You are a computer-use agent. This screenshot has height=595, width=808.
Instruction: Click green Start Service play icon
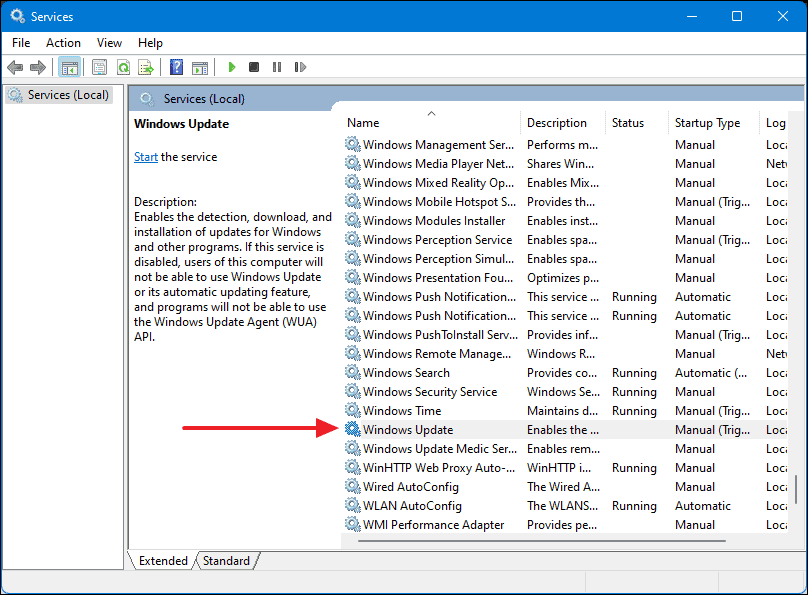pos(232,67)
